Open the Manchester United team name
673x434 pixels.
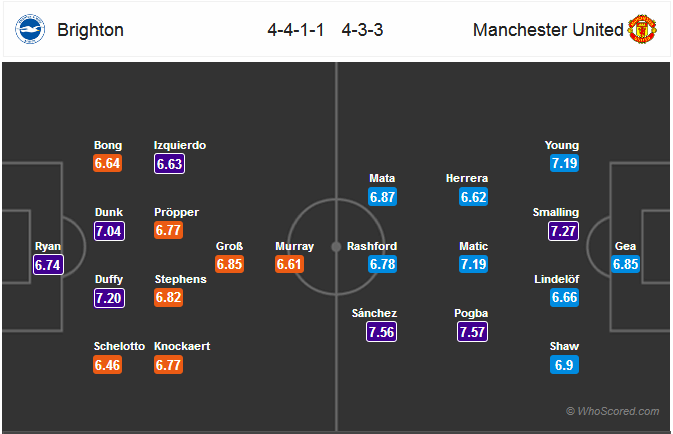coord(548,30)
